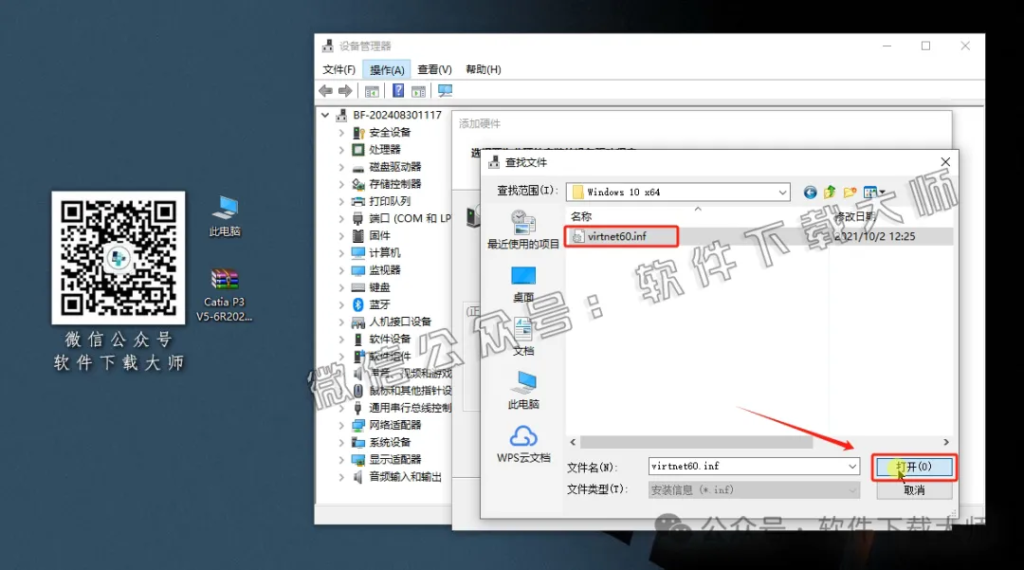Click the 打印队列 printer icon
The image size is (1024, 570).
358,201
